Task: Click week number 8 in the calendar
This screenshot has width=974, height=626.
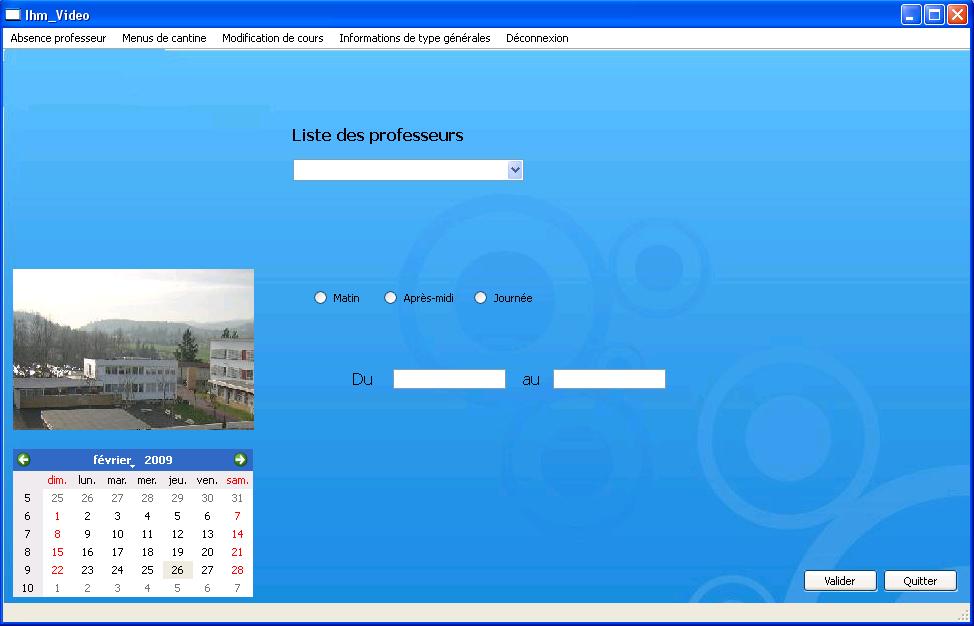Action: (x=27, y=552)
